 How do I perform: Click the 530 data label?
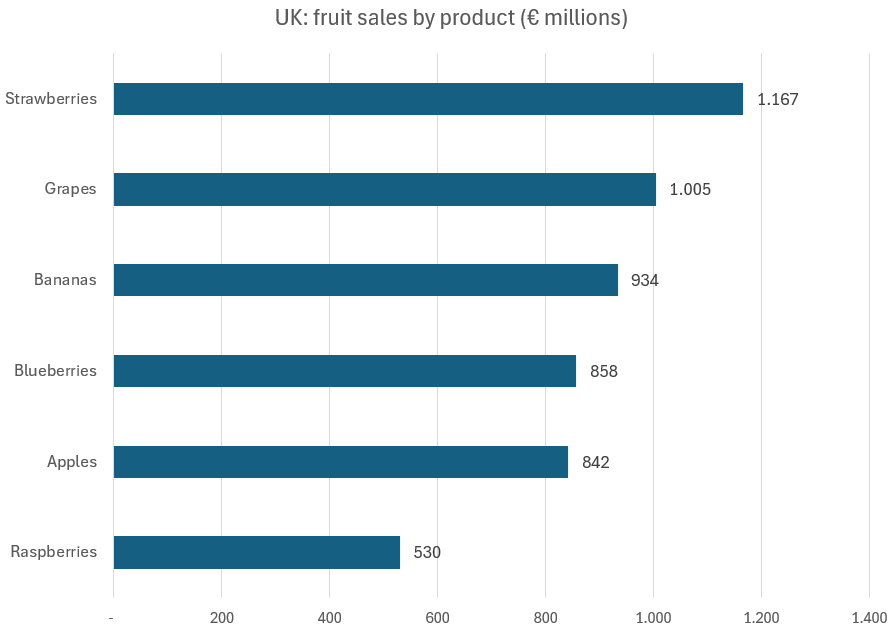427,553
